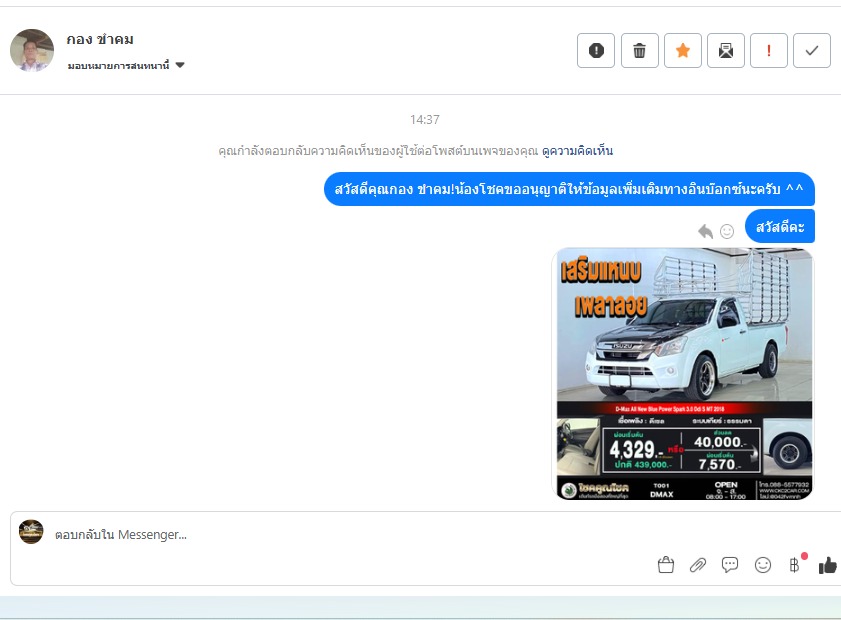Screen dimensions: 841x620
Task: Open the Baht payment request icon
Action: point(795,565)
